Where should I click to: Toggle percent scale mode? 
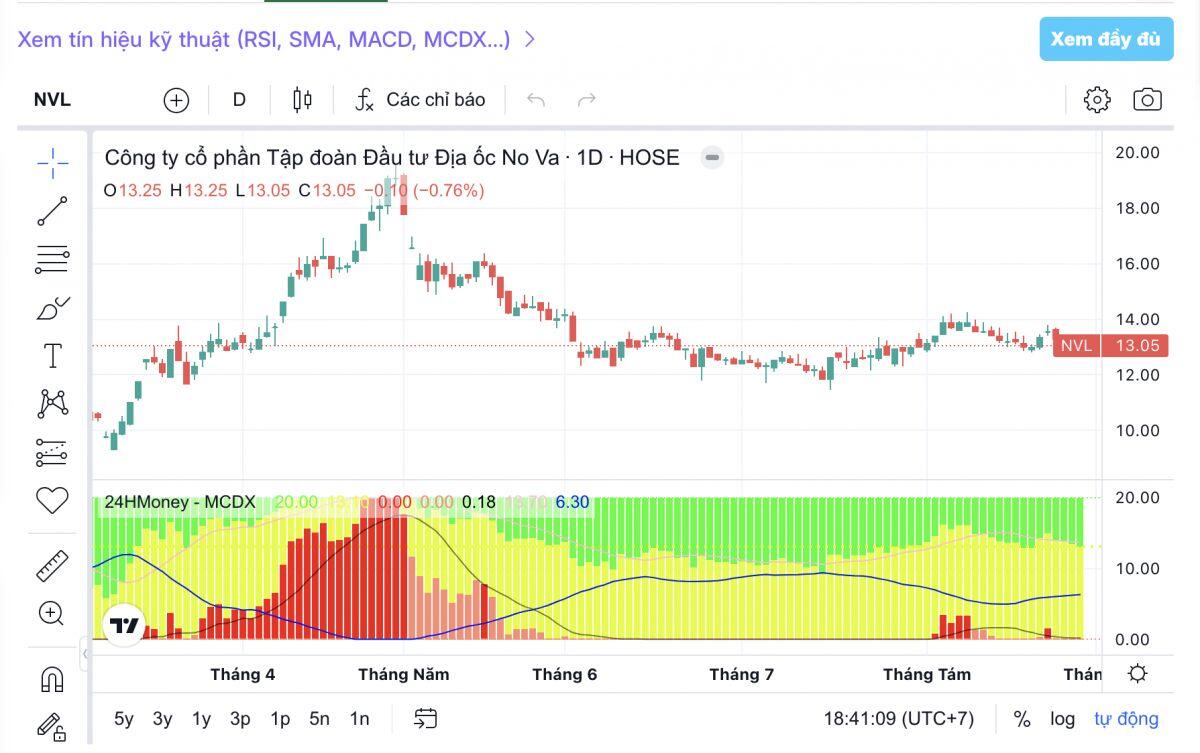1022,718
